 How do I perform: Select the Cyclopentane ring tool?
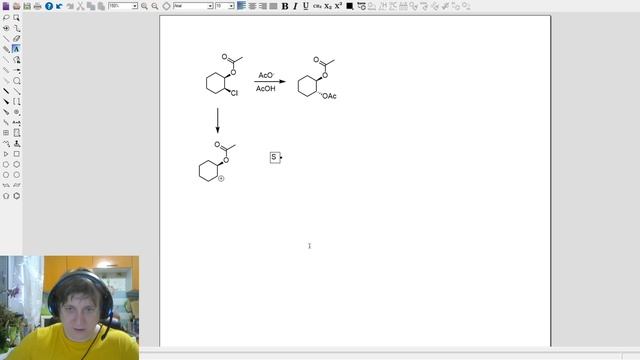(x=6, y=164)
